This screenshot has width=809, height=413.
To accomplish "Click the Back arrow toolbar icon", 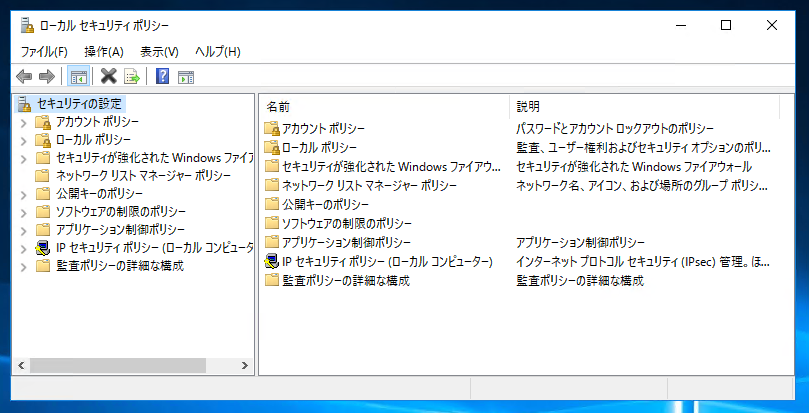I will (x=24, y=77).
